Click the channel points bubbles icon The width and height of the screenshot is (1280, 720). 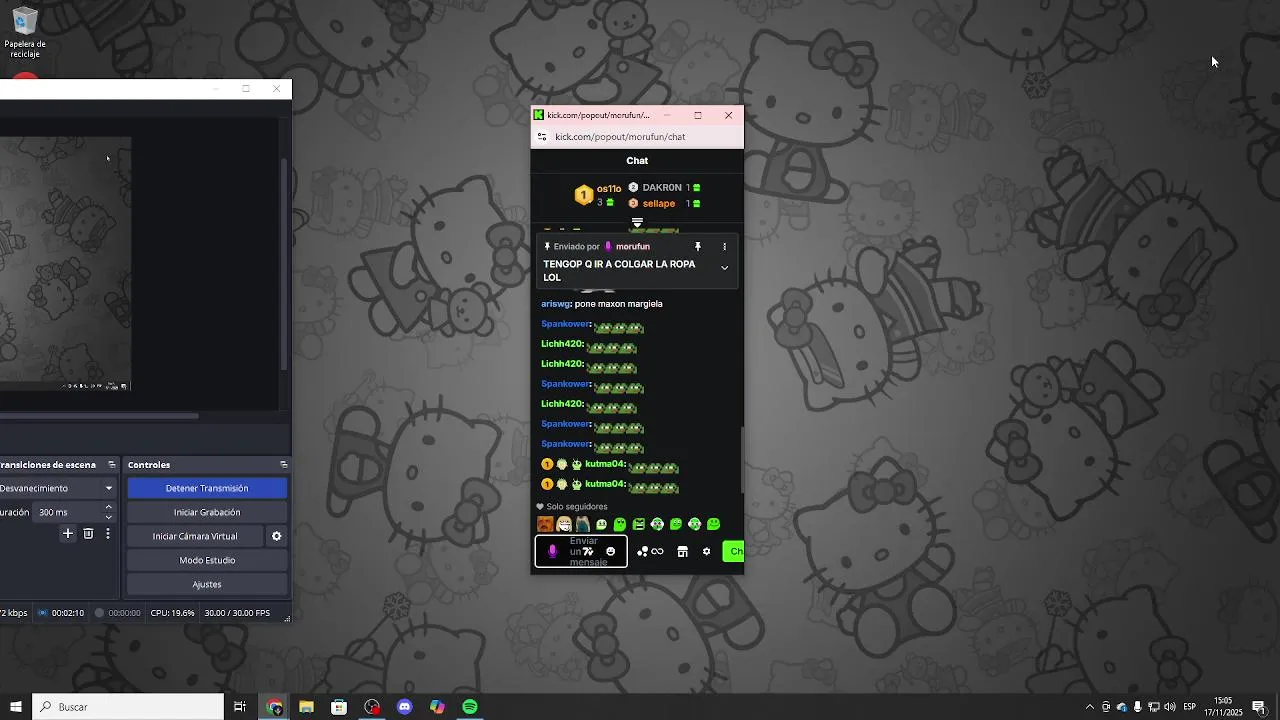pos(642,552)
